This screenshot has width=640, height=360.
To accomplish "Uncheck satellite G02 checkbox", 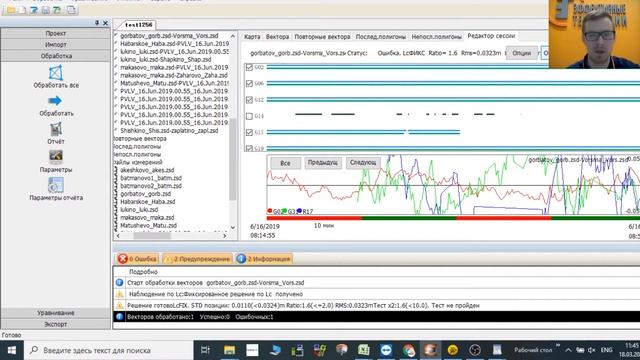I will point(249,67).
